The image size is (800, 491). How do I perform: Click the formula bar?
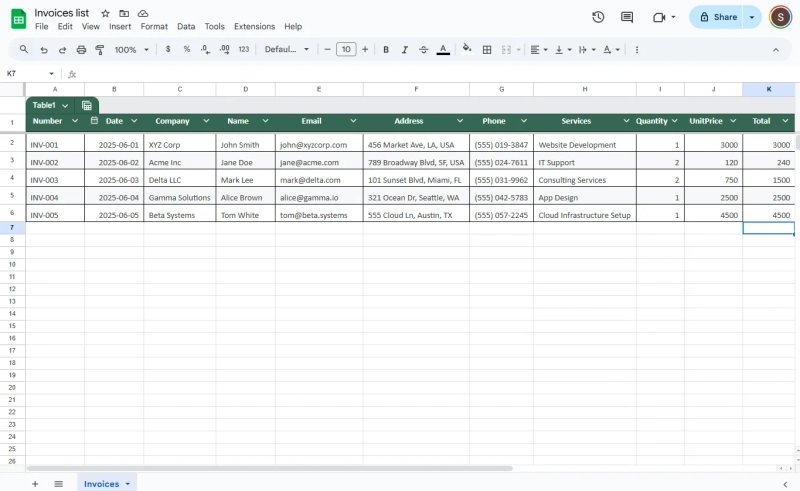tap(439, 74)
